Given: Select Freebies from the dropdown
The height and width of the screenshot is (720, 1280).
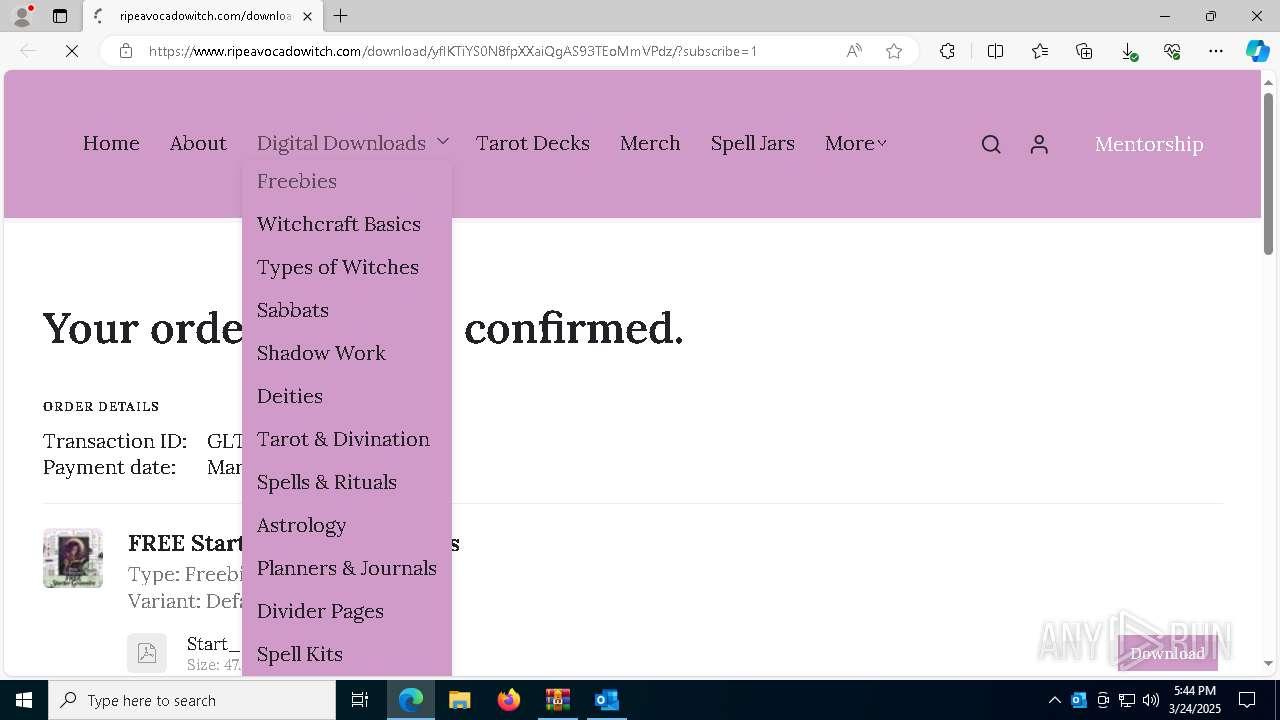Looking at the screenshot, I should tap(297, 181).
